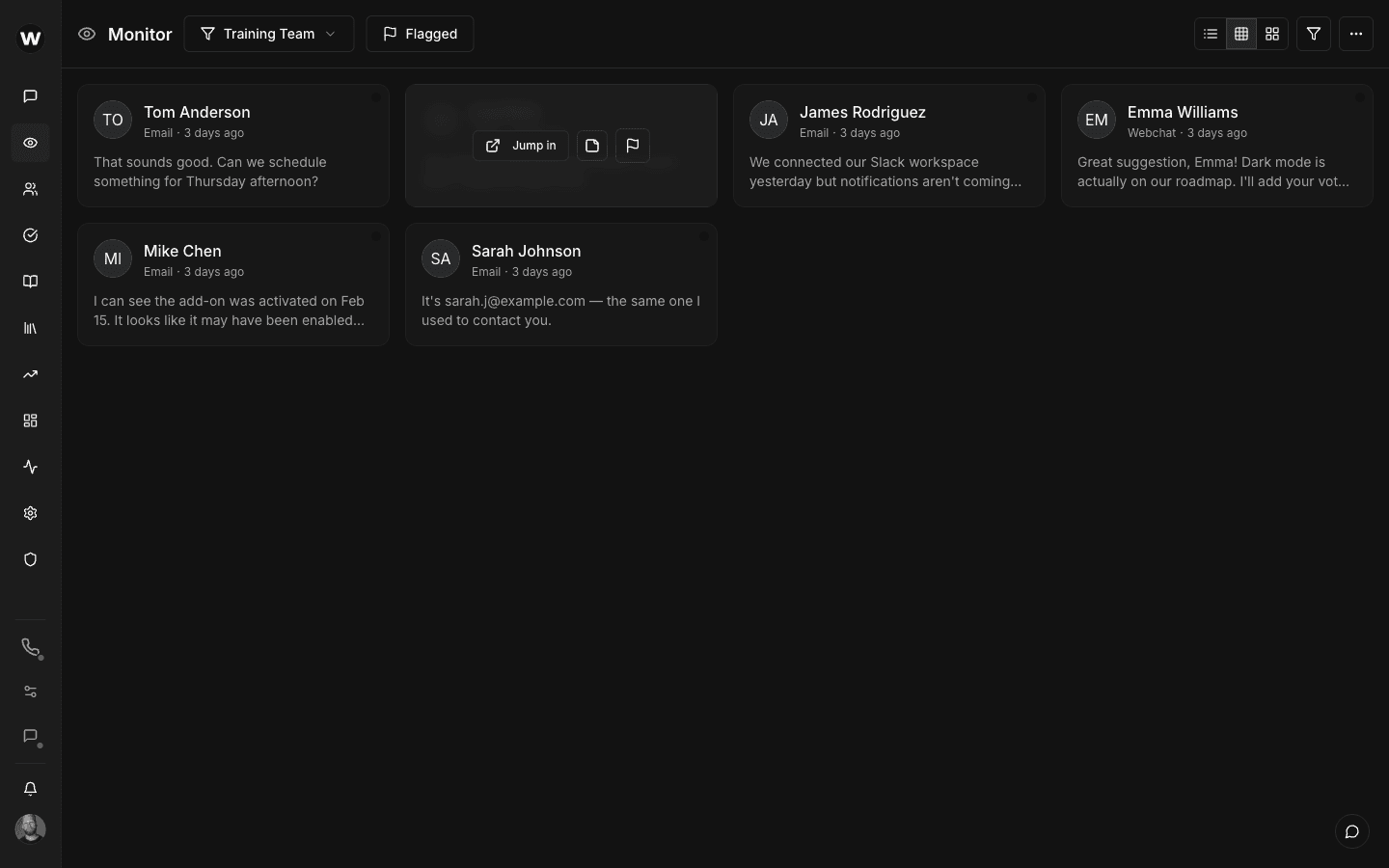Open the analytics trending icon
The height and width of the screenshot is (868, 1389).
click(30, 374)
